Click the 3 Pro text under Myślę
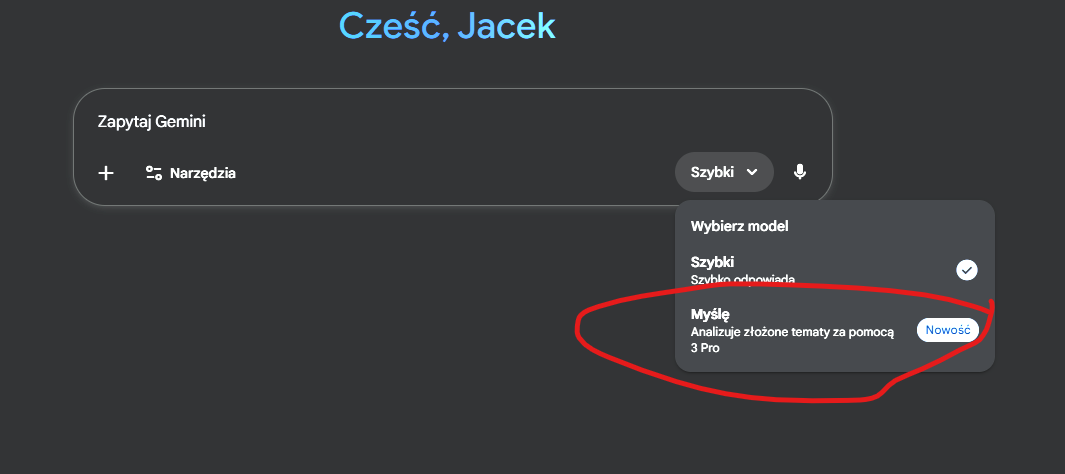1065x474 pixels. pos(705,349)
